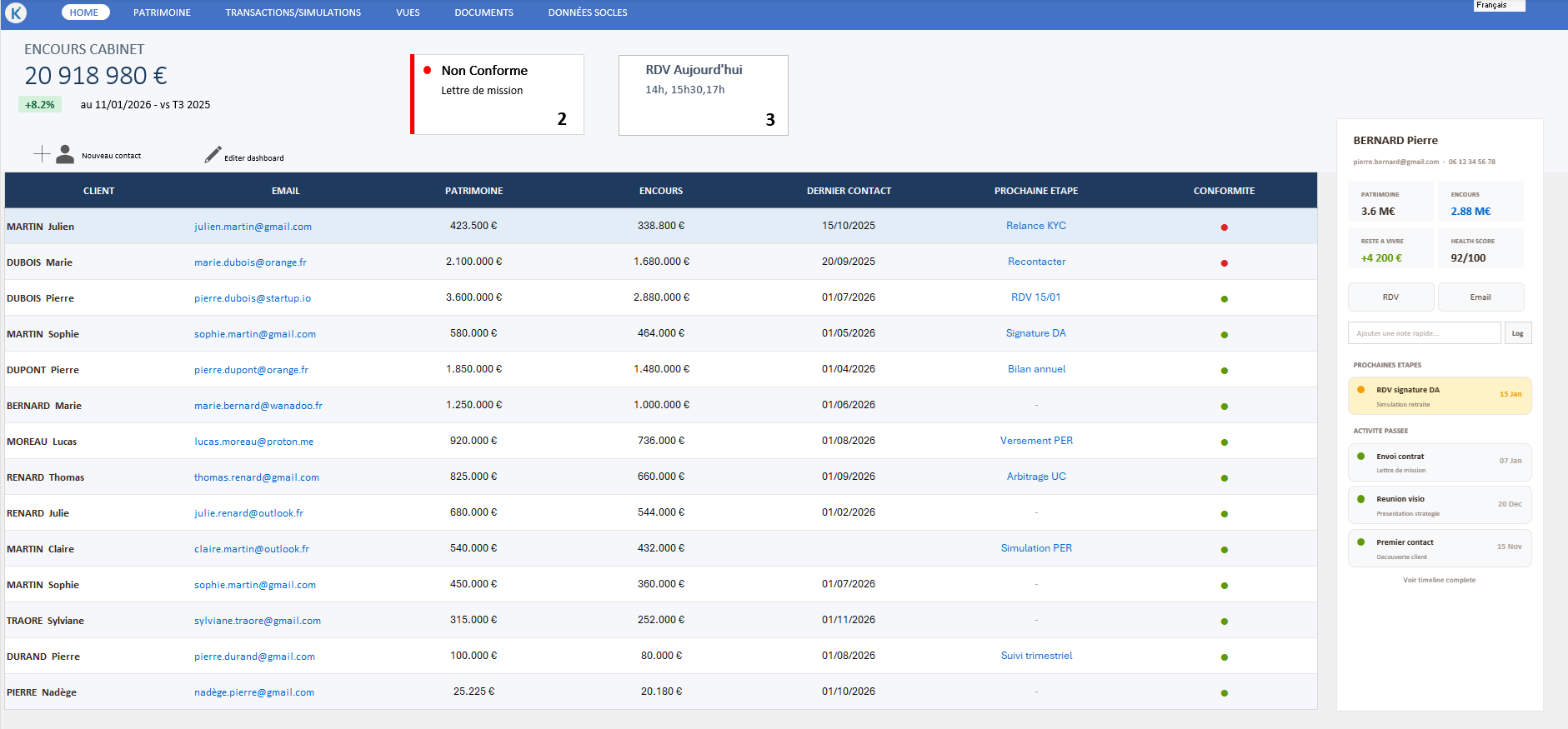Open Voir timeline complete link
The image size is (1568, 729).
[x=1439, y=580]
